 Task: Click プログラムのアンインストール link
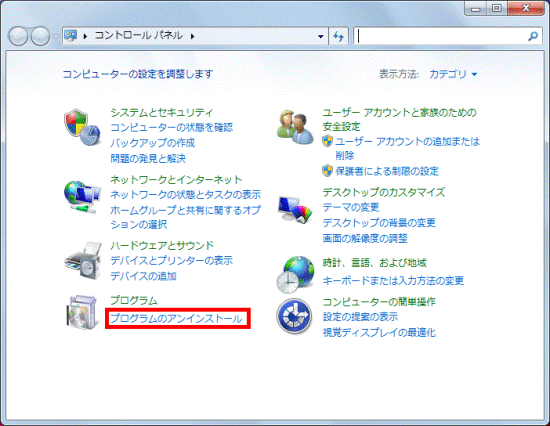176,319
